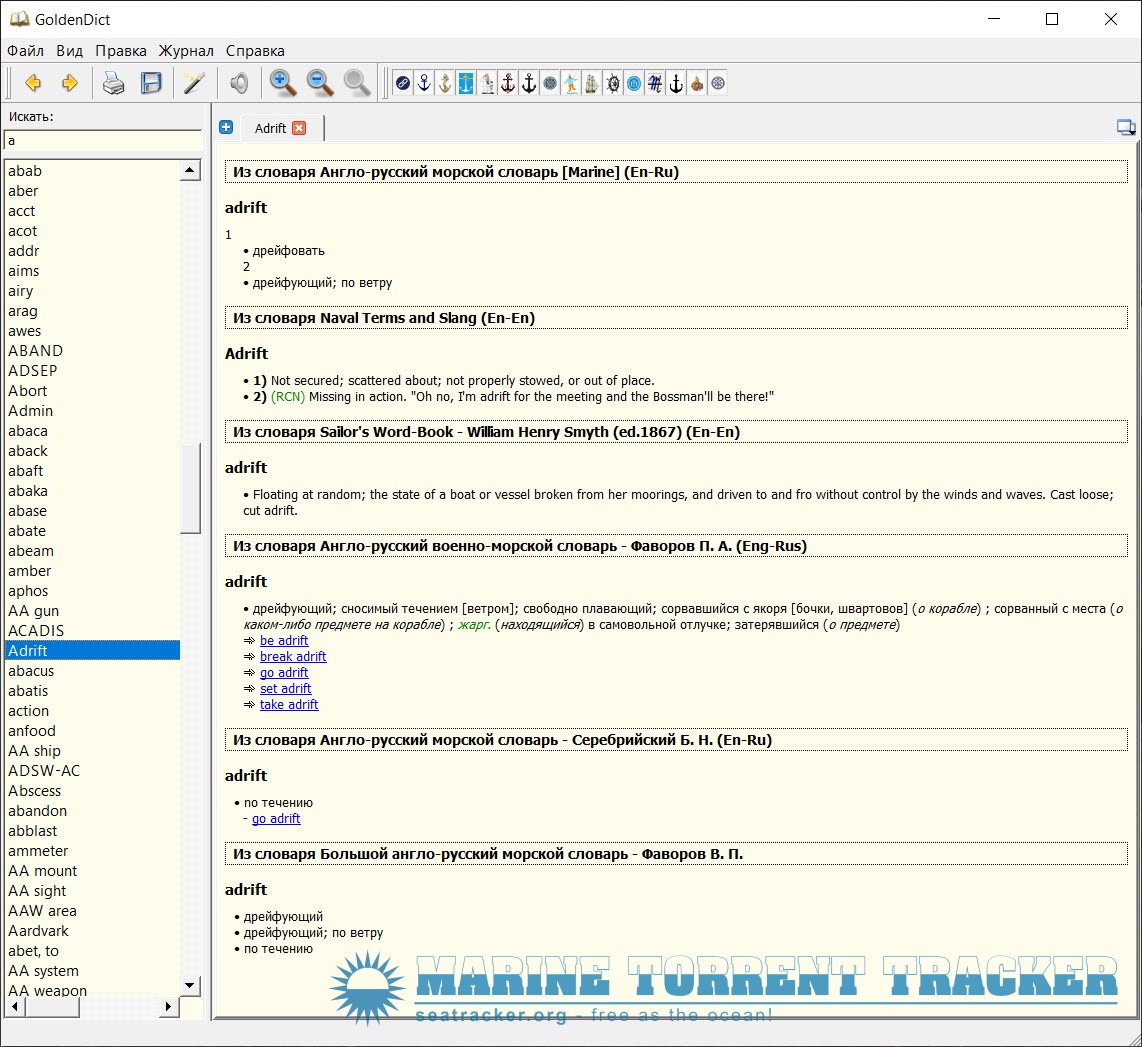Viewport: 1142px width, 1047px height.
Task: Select the blue anchor dictionary icon
Action: point(424,83)
